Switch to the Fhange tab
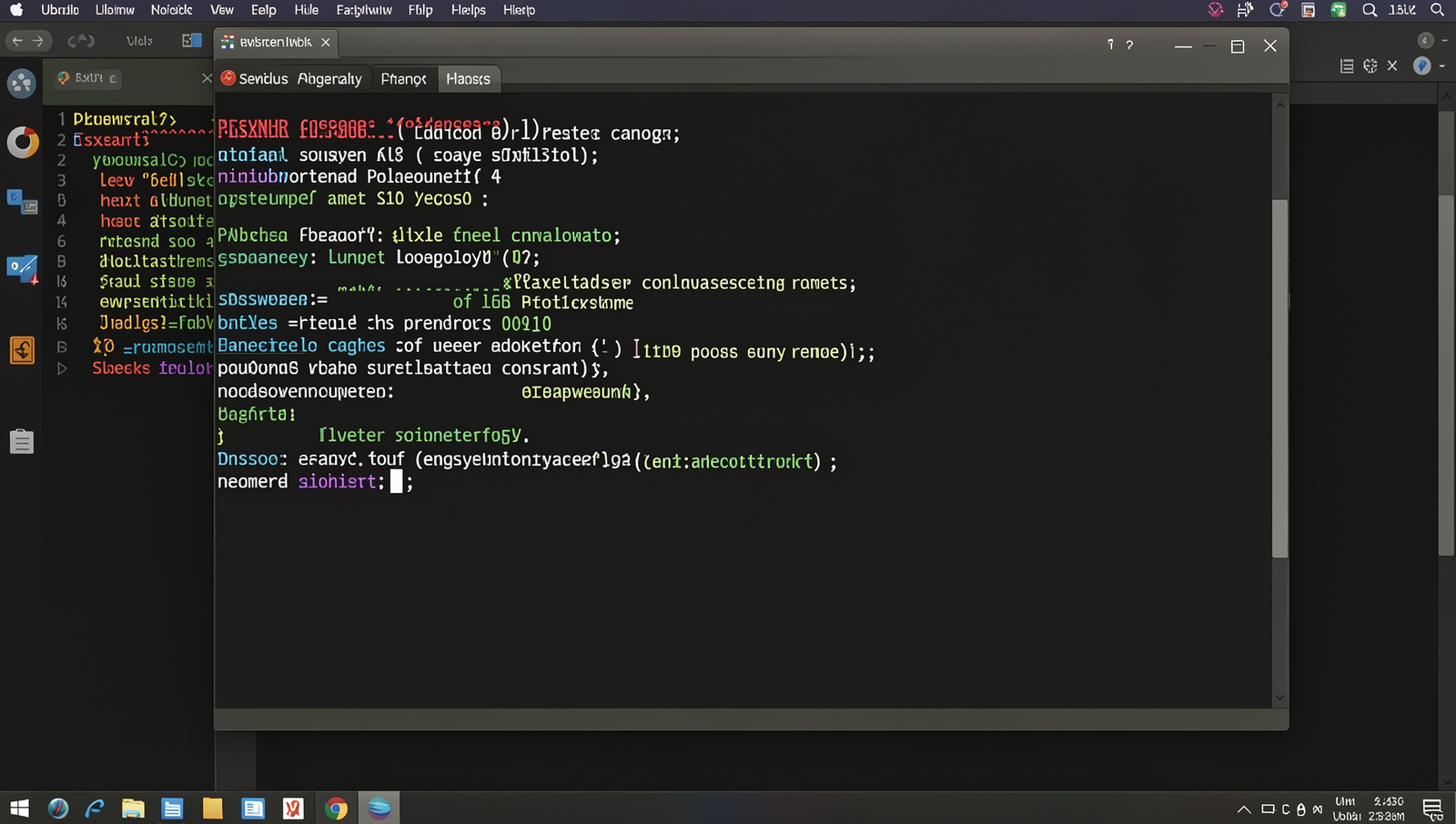1456x824 pixels. 404,79
